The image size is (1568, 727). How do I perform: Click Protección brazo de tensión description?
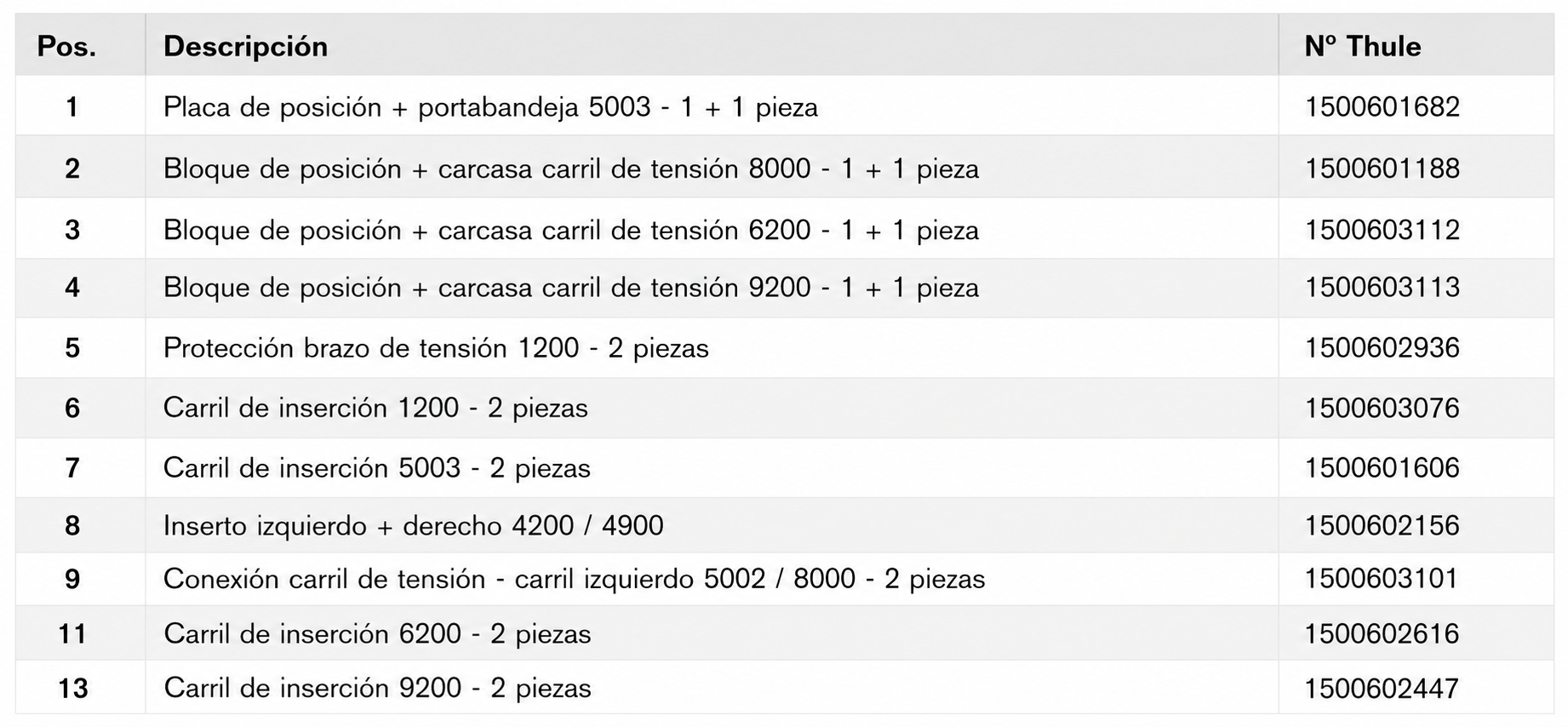(x=436, y=348)
